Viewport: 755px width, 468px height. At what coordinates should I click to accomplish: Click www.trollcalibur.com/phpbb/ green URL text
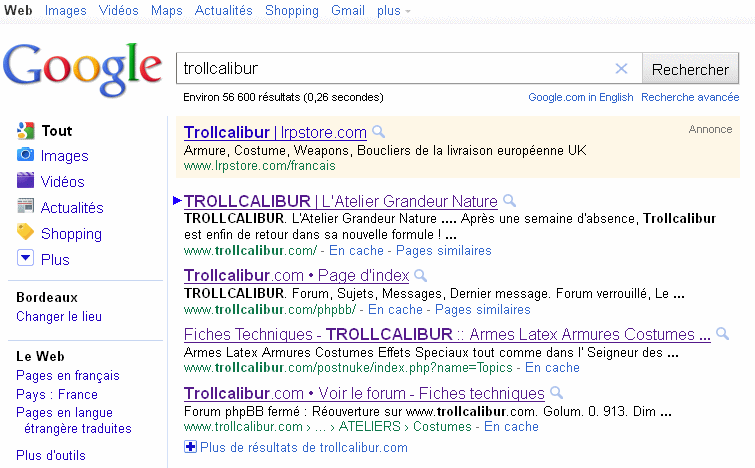click(270, 309)
